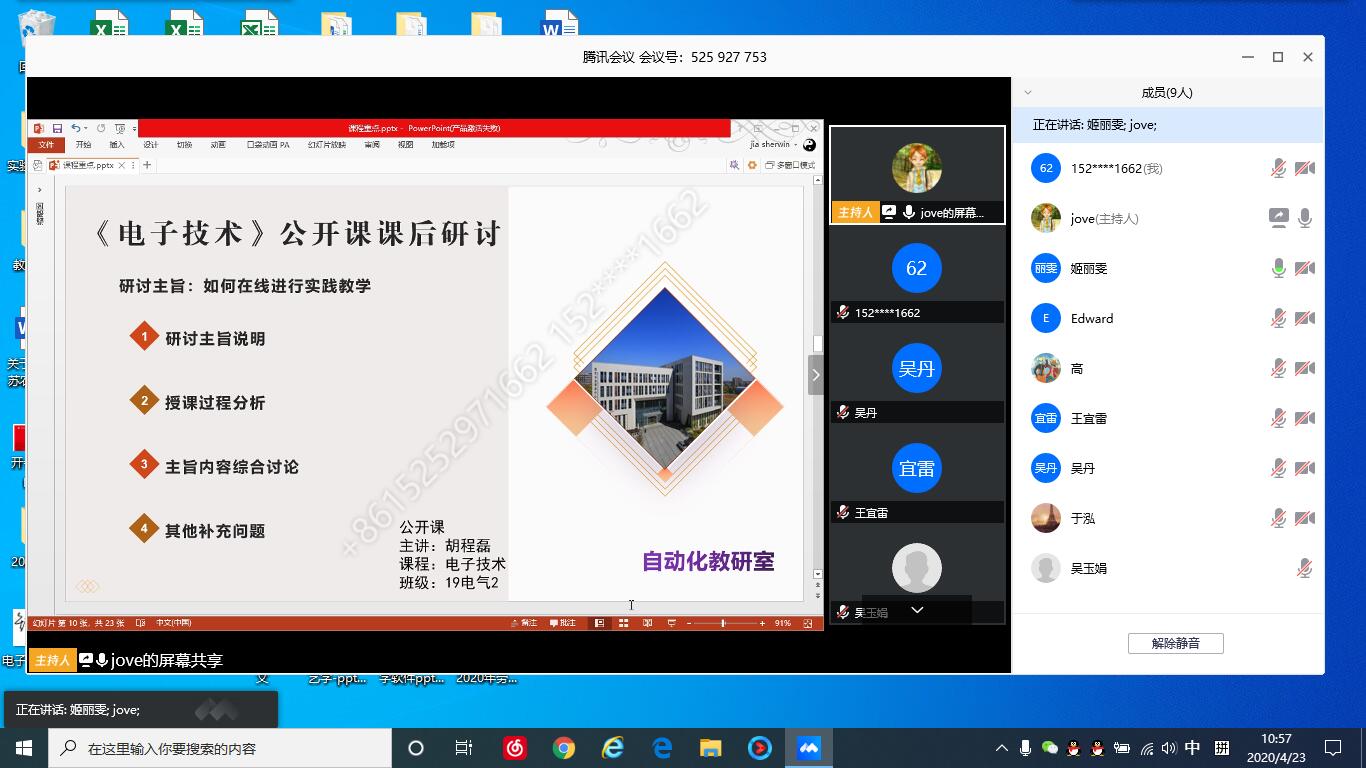Click the PowerPoint zoom slider in status bar
This screenshot has height=768, width=1366.
pyautogui.click(x=723, y=623)
